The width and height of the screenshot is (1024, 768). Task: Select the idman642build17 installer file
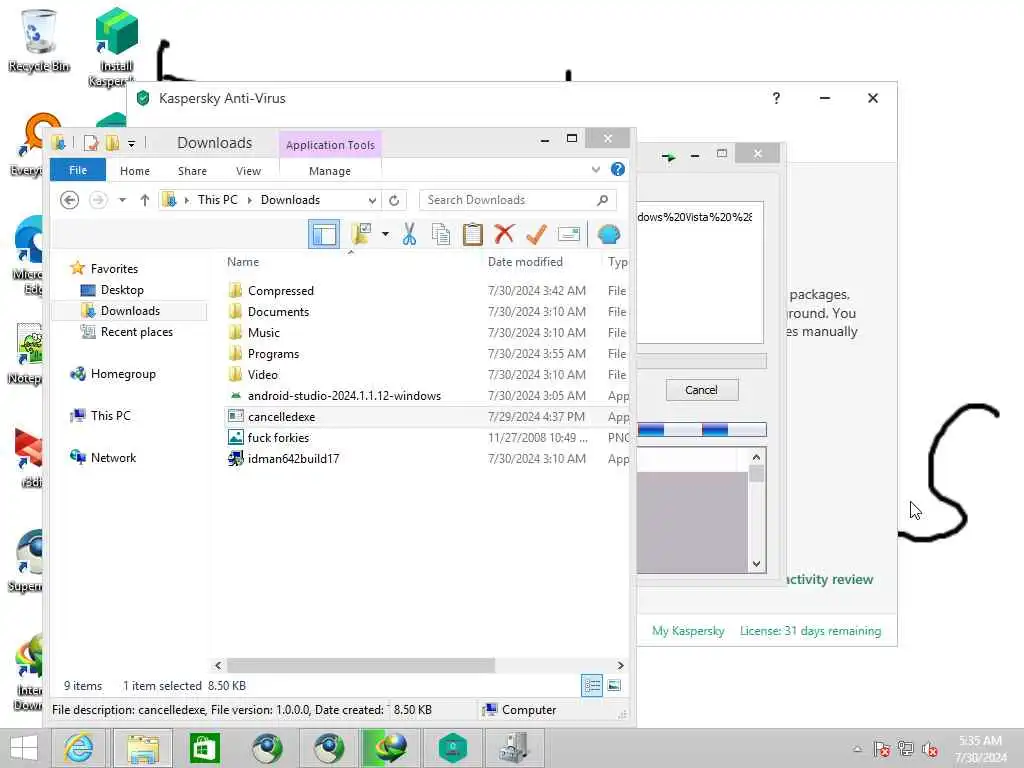(293, 458)
